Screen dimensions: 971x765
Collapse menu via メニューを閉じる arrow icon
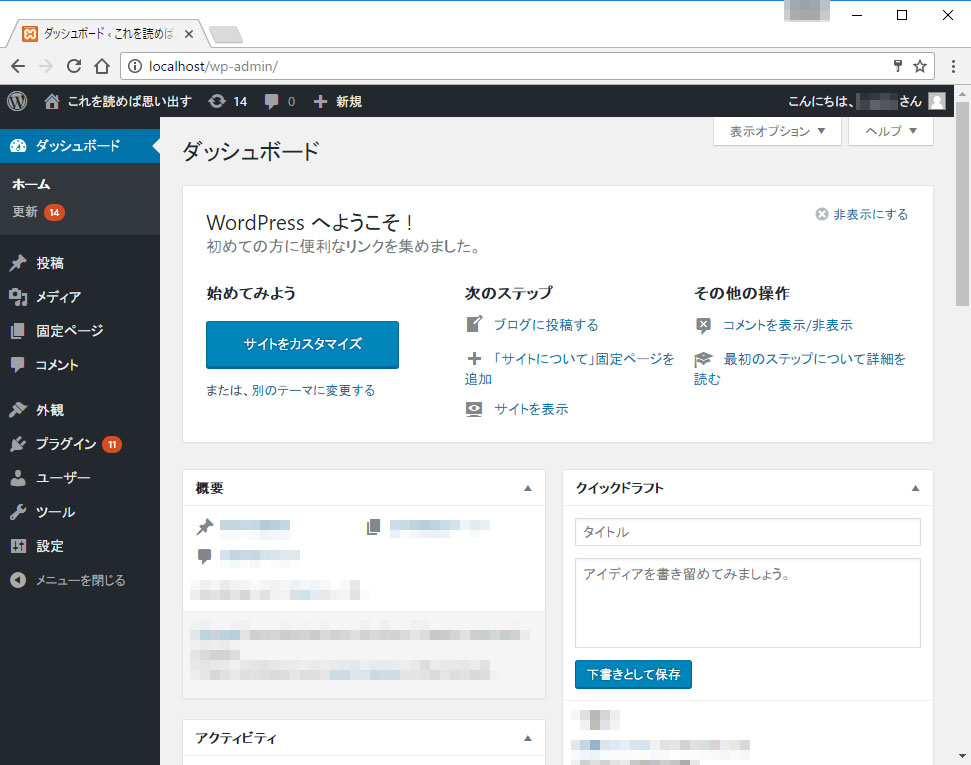pos(18,580)
